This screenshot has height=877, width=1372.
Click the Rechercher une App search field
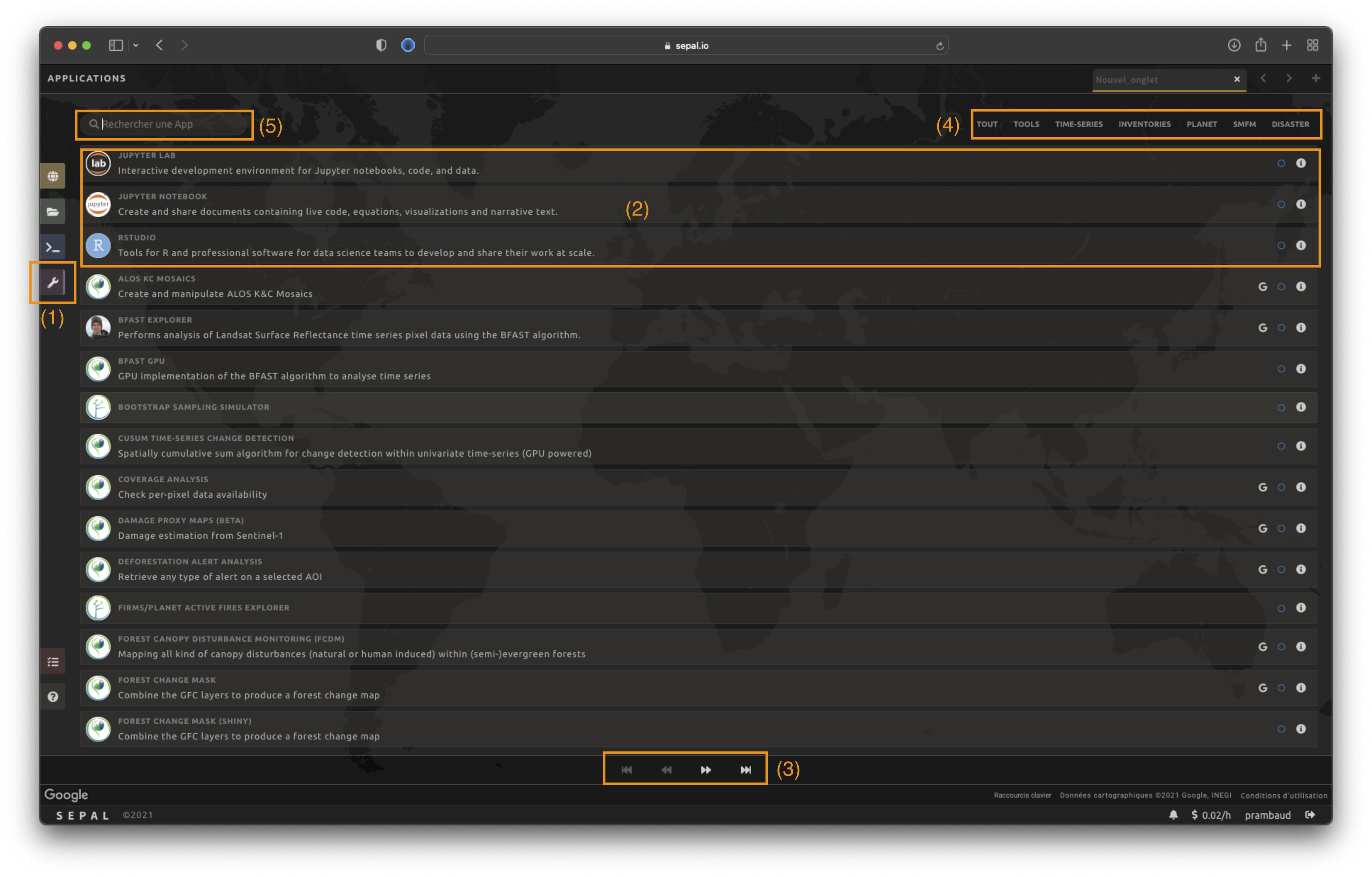(171, 124)
